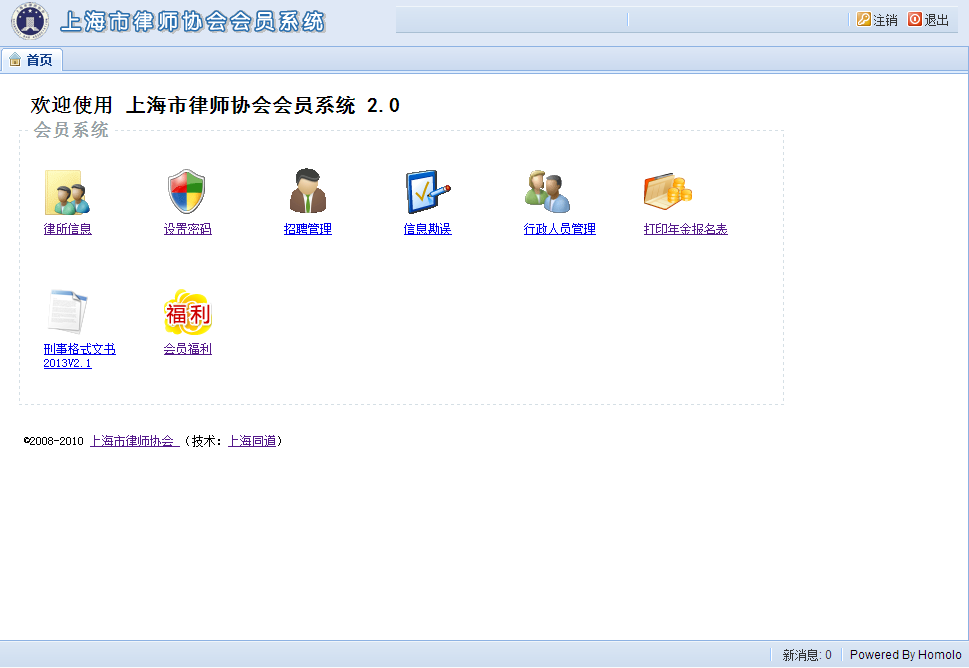Click the 行政人员管理 people icon
The height and width of the screenshot is (668, 969).
pos(547,192)
